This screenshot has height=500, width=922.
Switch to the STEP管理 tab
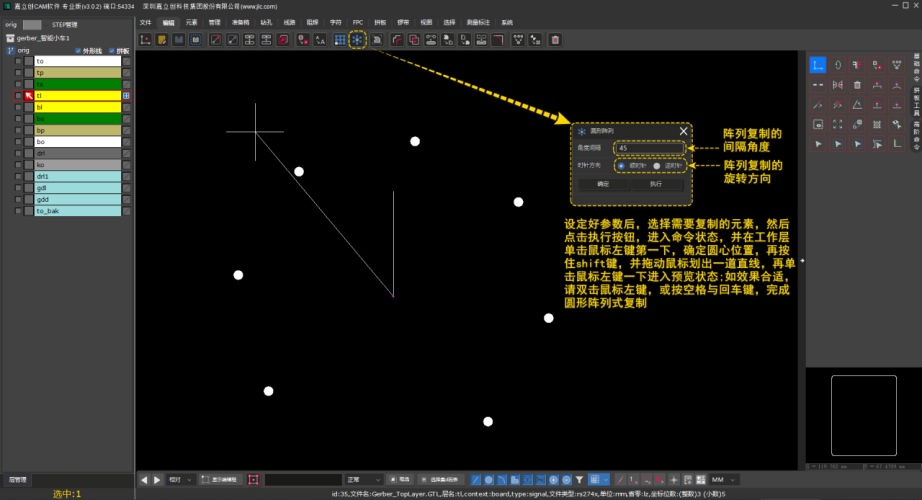point(64,25)
